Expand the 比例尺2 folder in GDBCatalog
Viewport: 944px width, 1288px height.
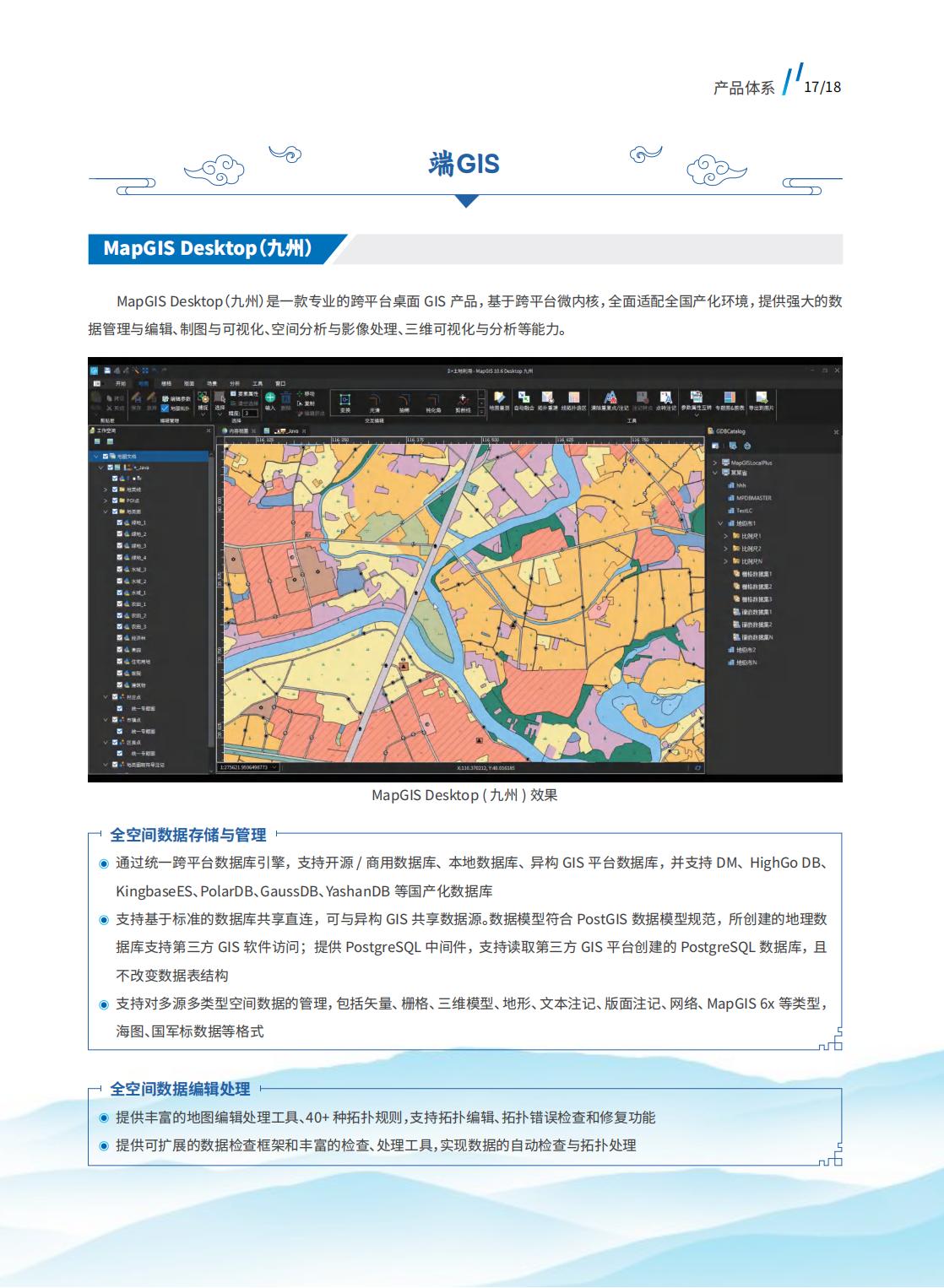click(x=726, y=549)
